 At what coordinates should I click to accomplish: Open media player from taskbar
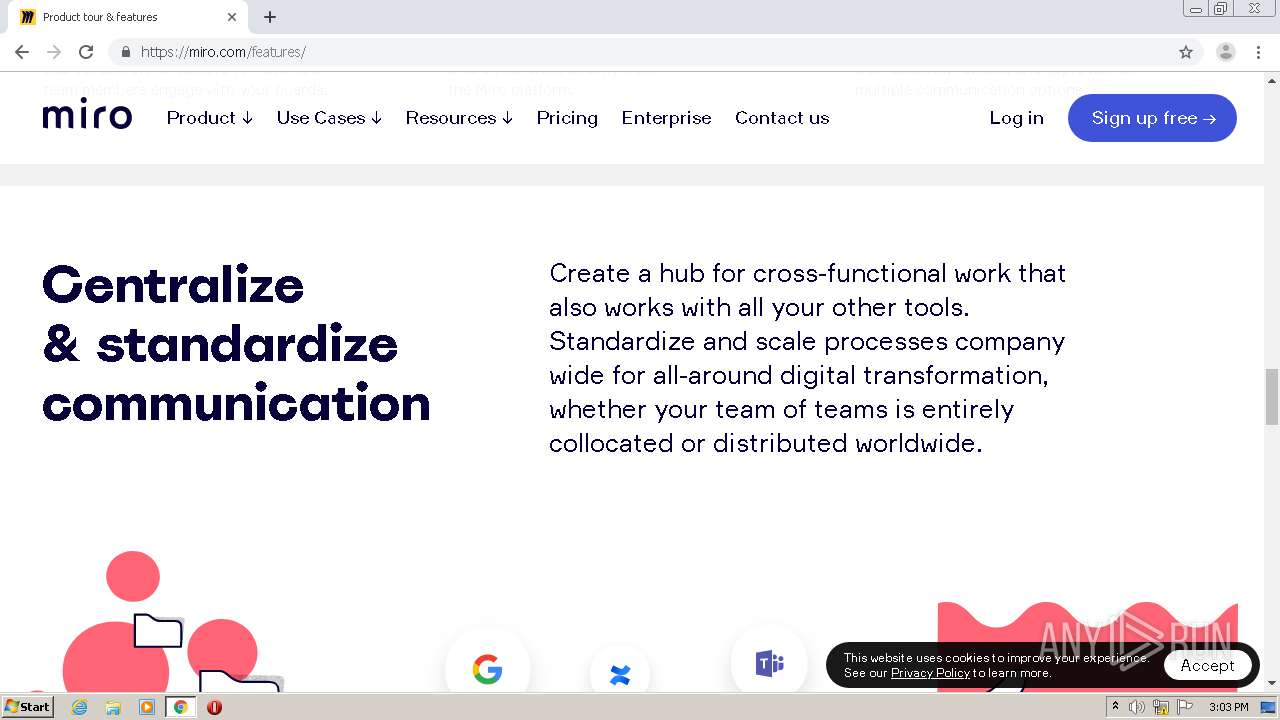click(147, 707)
